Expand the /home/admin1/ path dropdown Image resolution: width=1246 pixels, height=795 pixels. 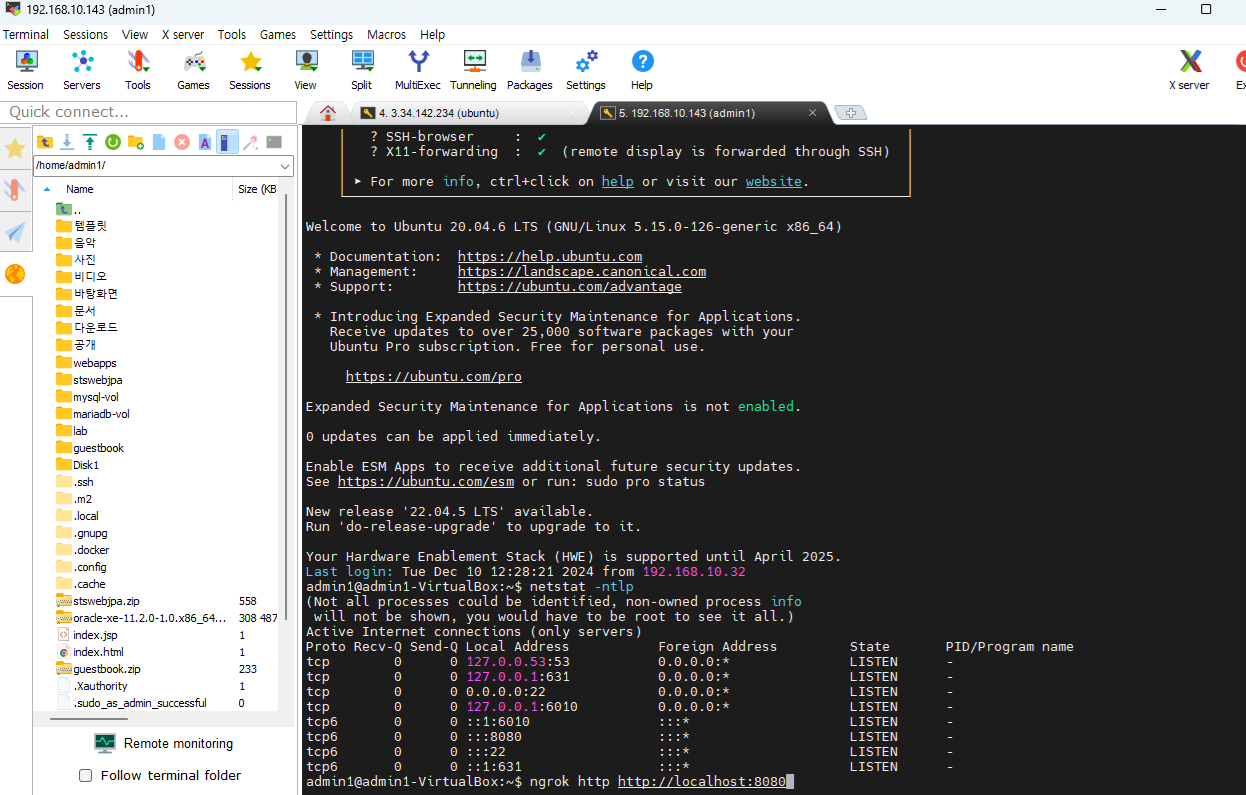click(x=285, y=166)
